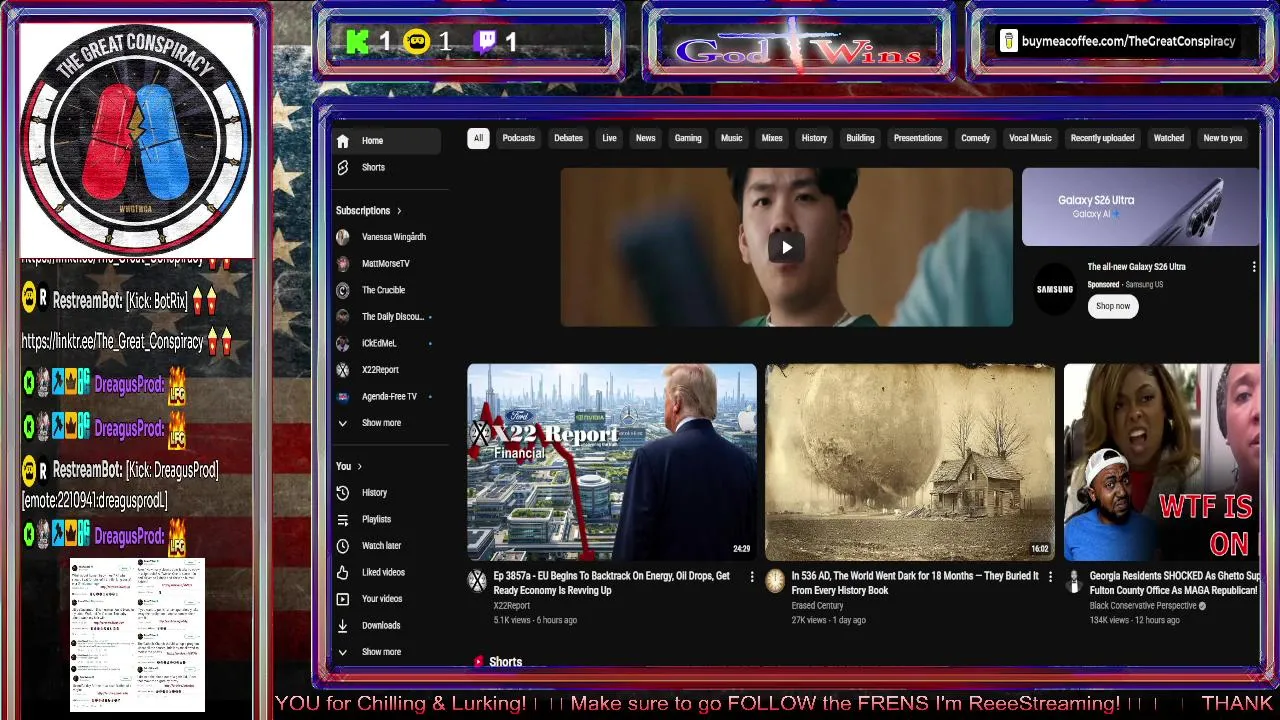The width and height of the screenshot is (1280, 720).
Task: Select the All filter chip
Action: pos(478,138)
